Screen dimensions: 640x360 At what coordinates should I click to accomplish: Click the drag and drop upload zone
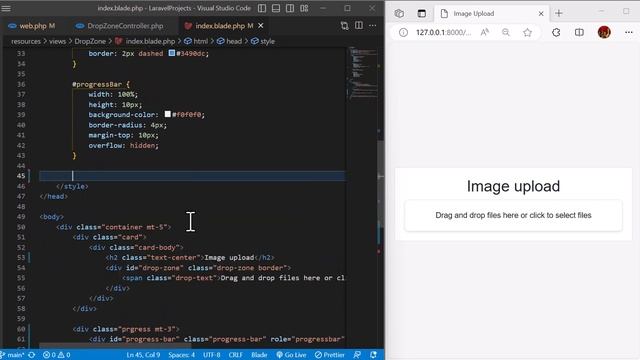pyautogui.click(x=513, y=216)
